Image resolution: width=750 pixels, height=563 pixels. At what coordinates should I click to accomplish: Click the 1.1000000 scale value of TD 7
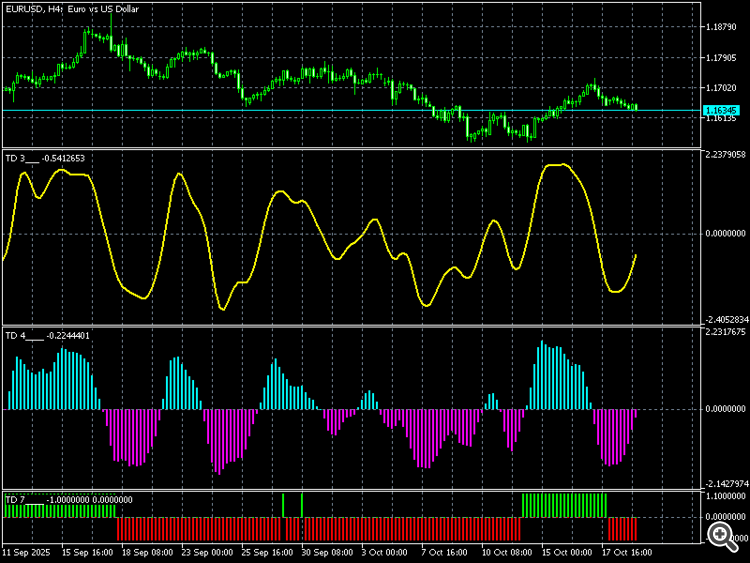click(726, 496)
